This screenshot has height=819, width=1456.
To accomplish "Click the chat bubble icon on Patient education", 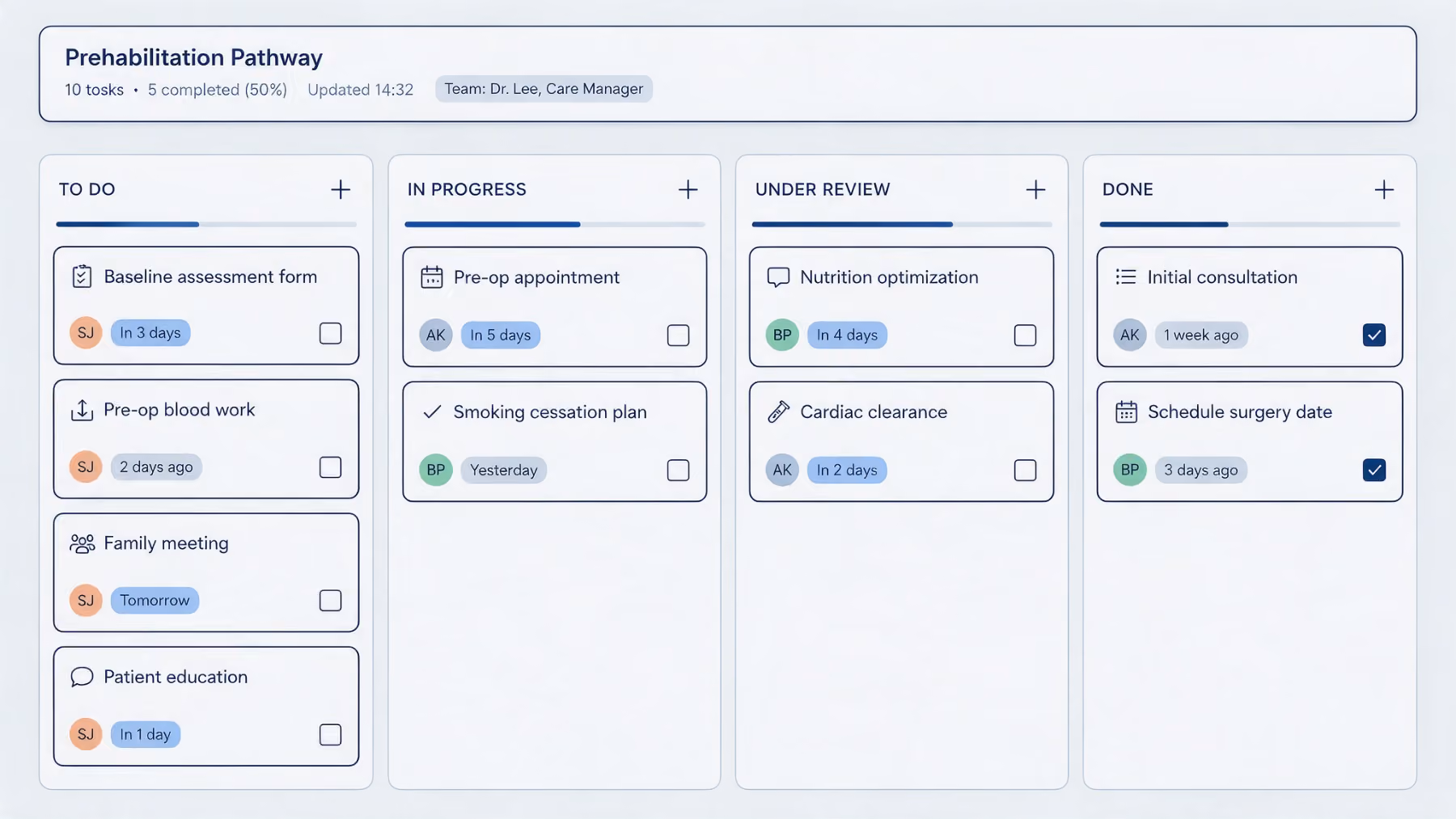I will coord(82,677).
